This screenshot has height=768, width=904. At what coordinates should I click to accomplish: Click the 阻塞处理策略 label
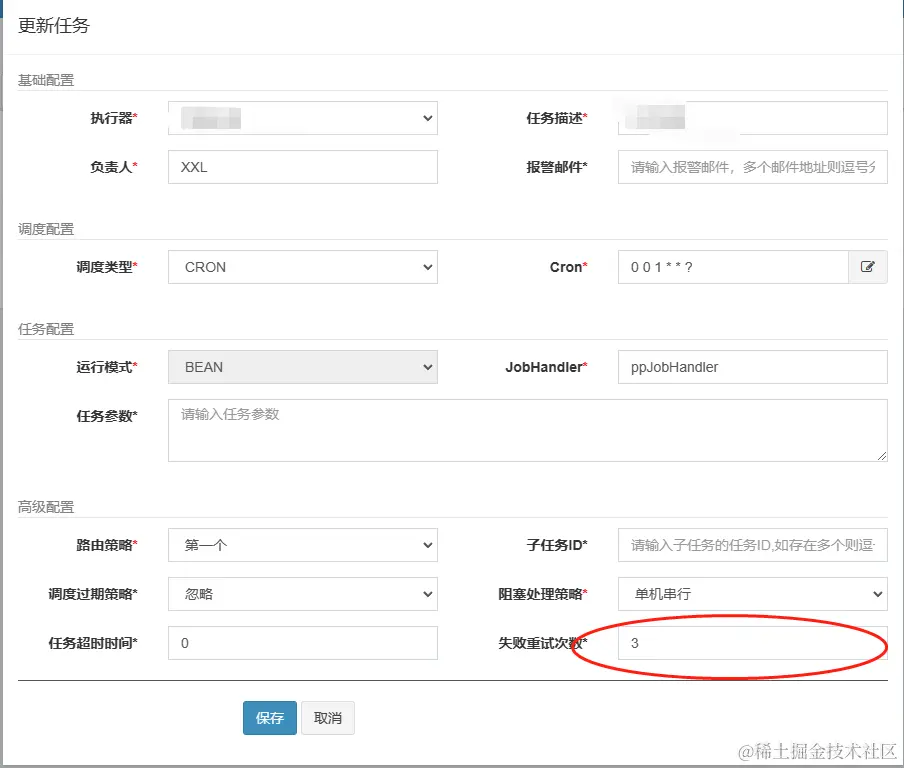[543, 594]
